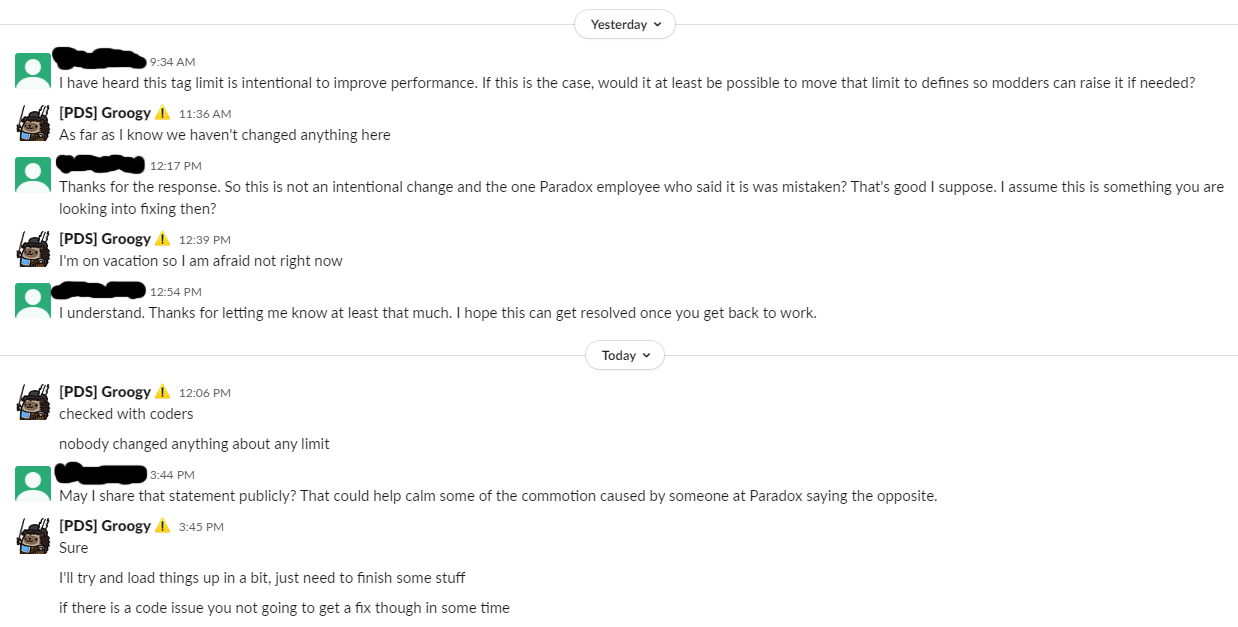Image resolution: width=1238 pixels, height=627 pixels.
Task: Click the 12:17 PM message timestamp
Action: point(176,166)
